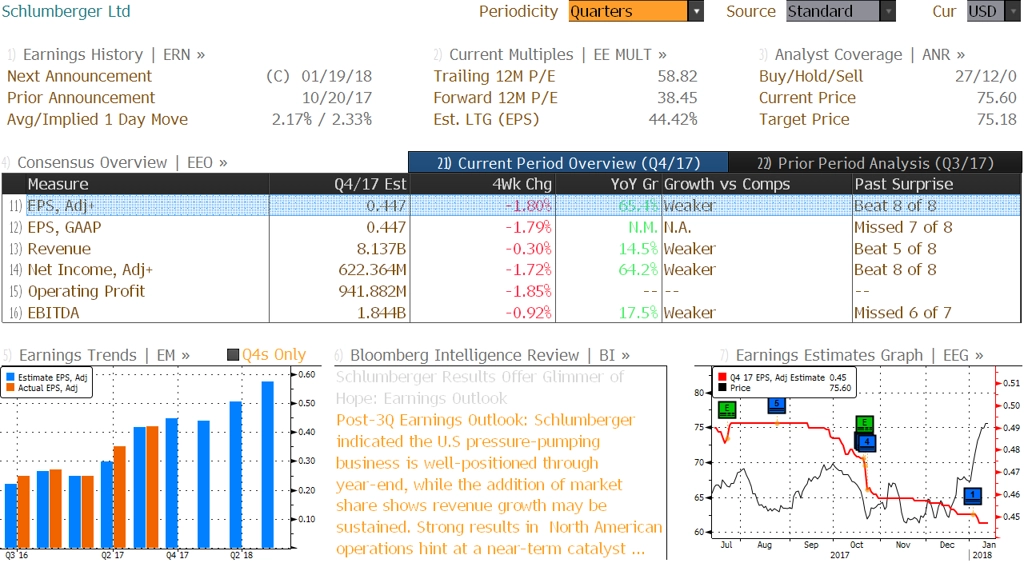Click orange Actual EPS, Adj legend swatch

10,387
